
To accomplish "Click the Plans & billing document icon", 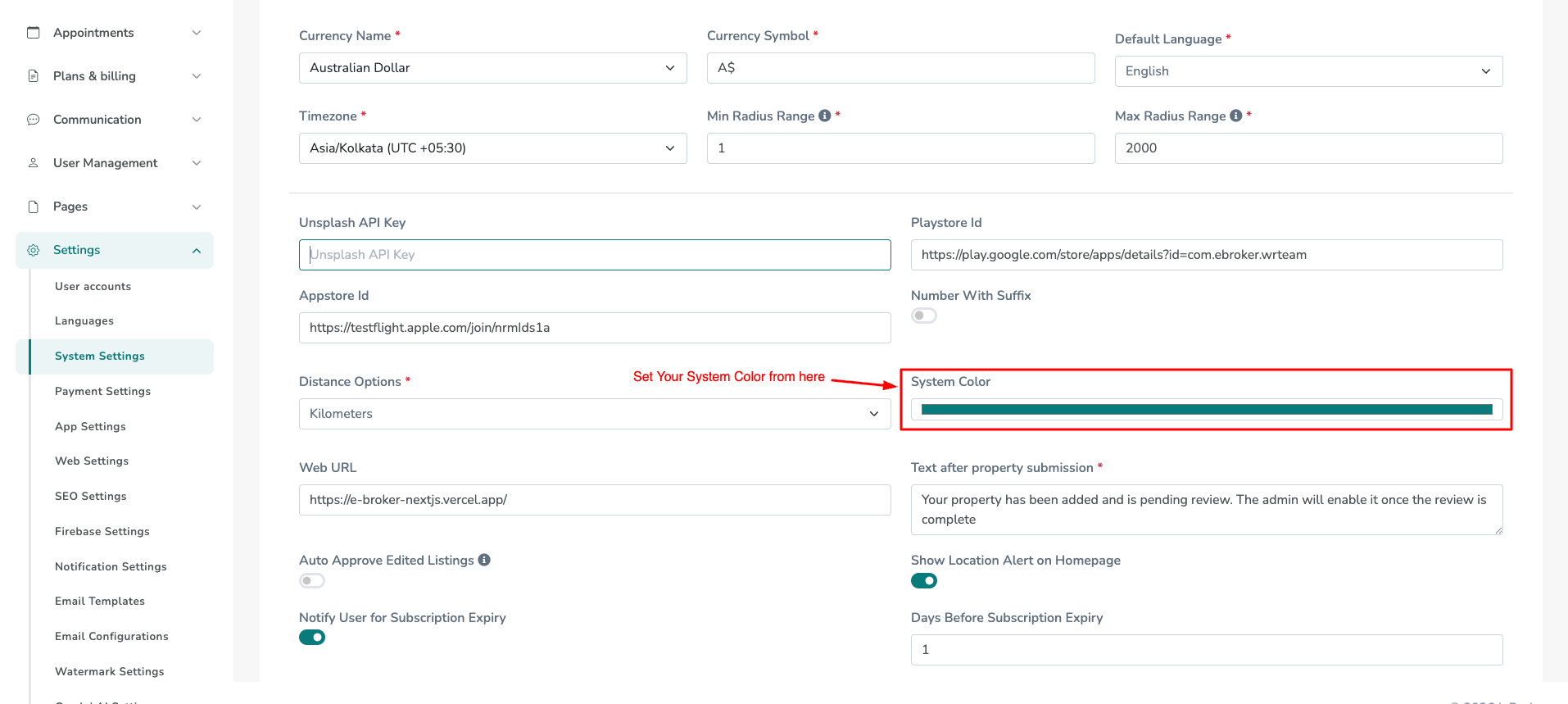I will 34,76.
